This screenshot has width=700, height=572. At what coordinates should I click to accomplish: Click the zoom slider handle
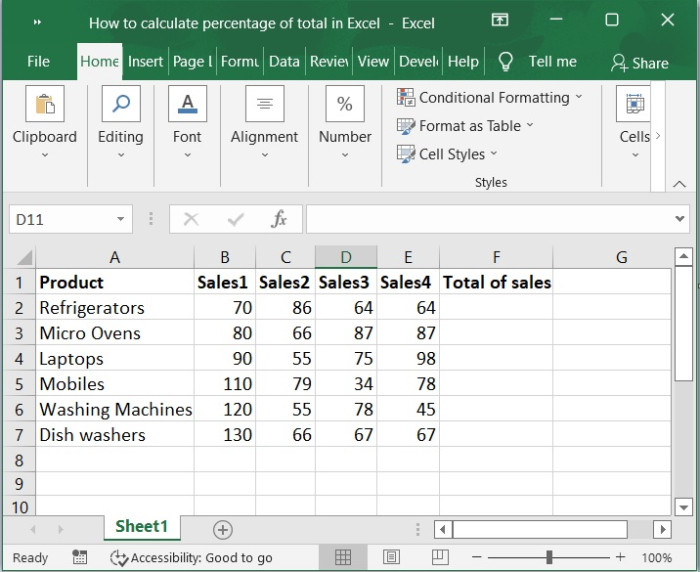[x=549, y=557]
